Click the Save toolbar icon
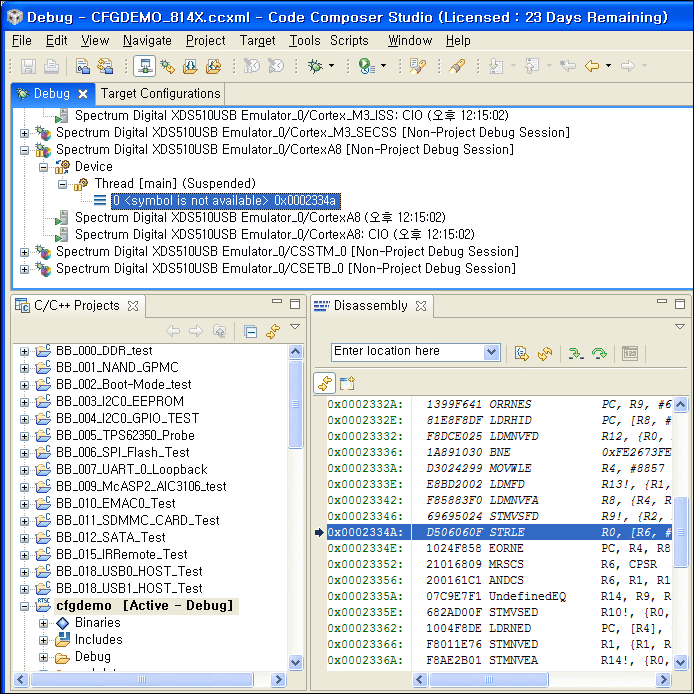The width and height of the screenshot is (694, 694). (28, 66)
